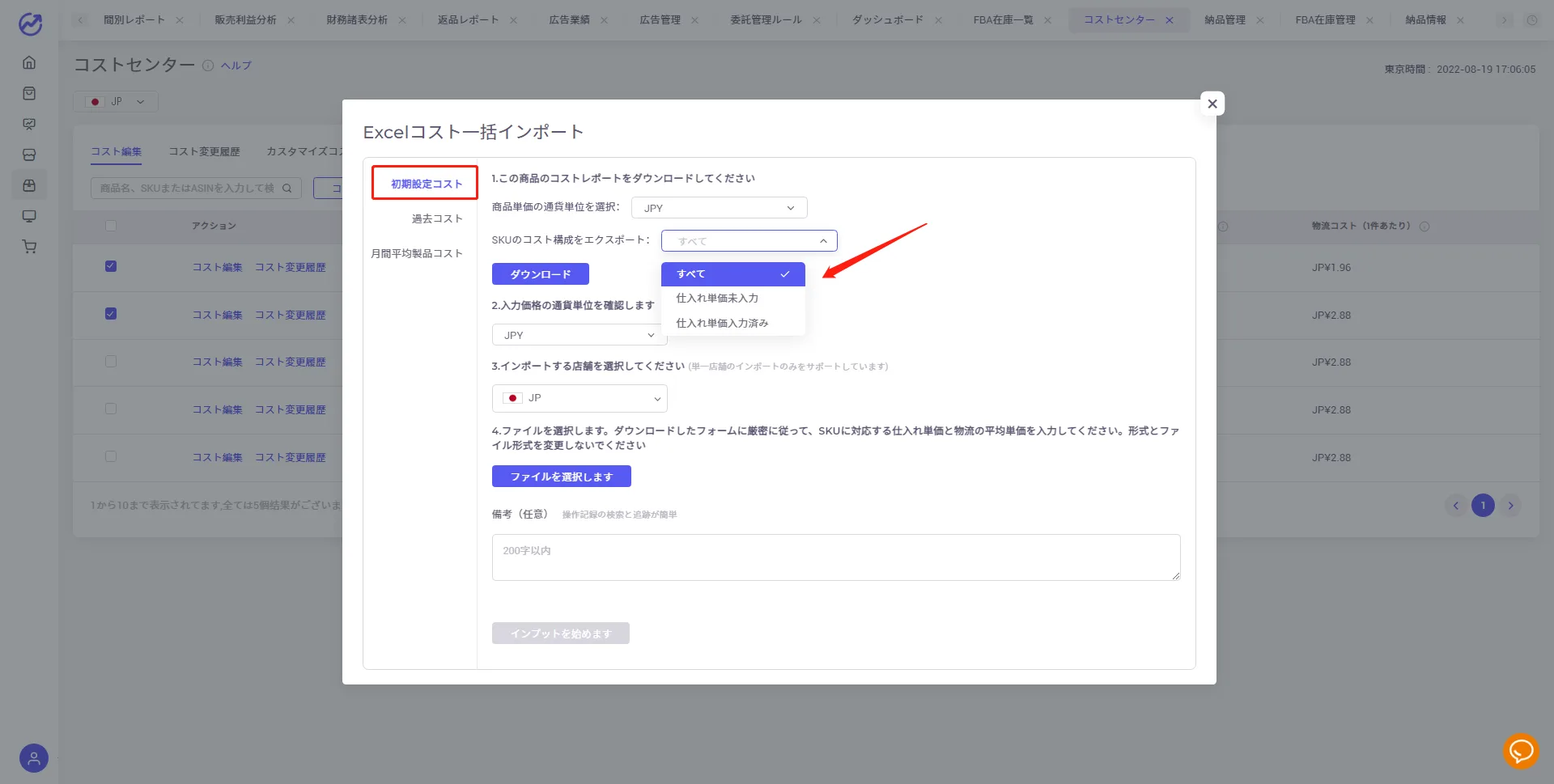Choose すべて in the export list
Screen dimensions: 1554x784
[x=732, y=274]
